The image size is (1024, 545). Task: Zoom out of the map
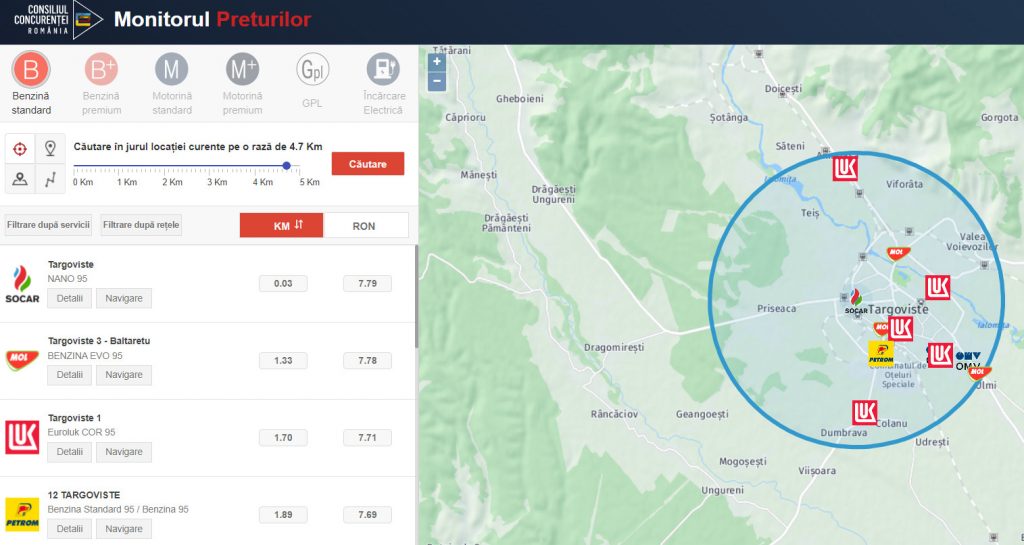click(x=437, y=82)
